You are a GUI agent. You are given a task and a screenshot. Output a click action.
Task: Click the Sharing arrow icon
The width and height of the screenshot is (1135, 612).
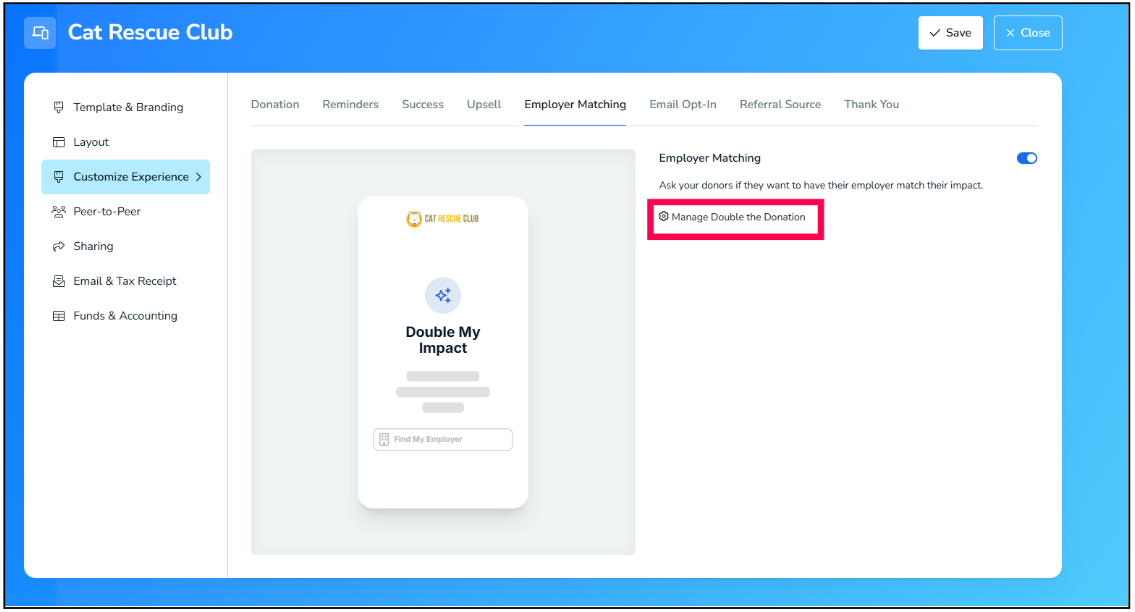pyautogui.click(x=59, y=246)
